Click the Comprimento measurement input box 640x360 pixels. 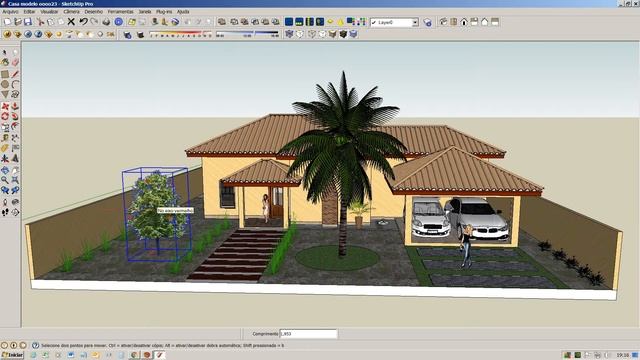coord(309,334)
